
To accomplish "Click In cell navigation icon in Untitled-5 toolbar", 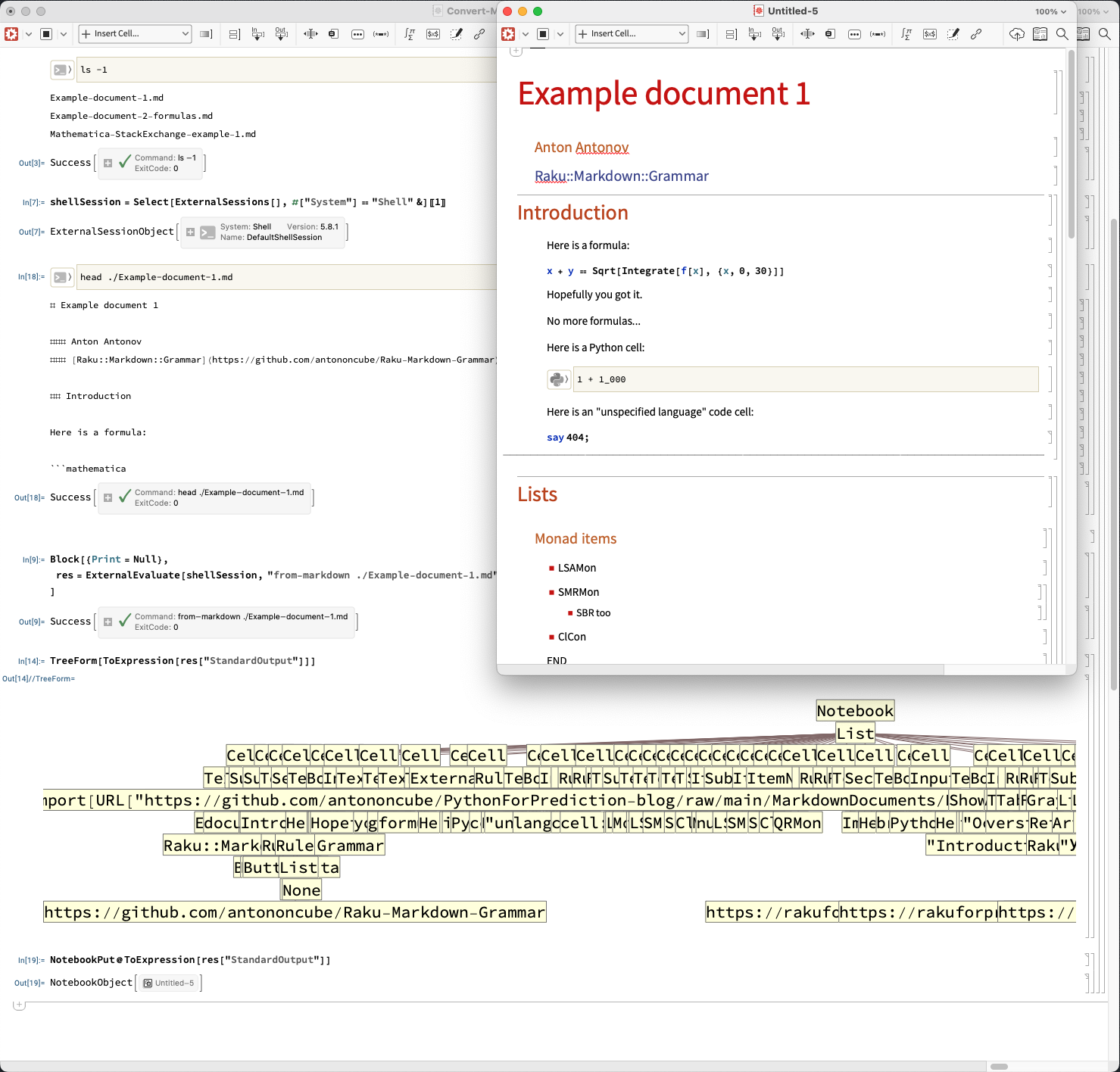I will pyautogui.click(x=754, y=34).
